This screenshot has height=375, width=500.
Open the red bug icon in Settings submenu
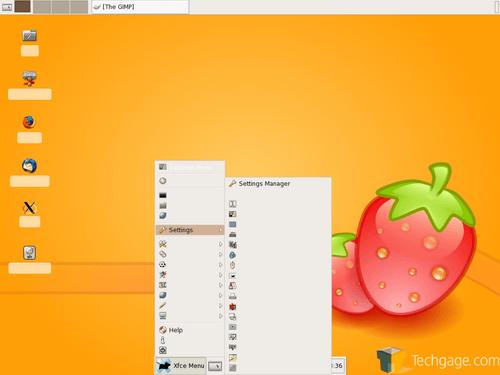[x=233, y=307]
